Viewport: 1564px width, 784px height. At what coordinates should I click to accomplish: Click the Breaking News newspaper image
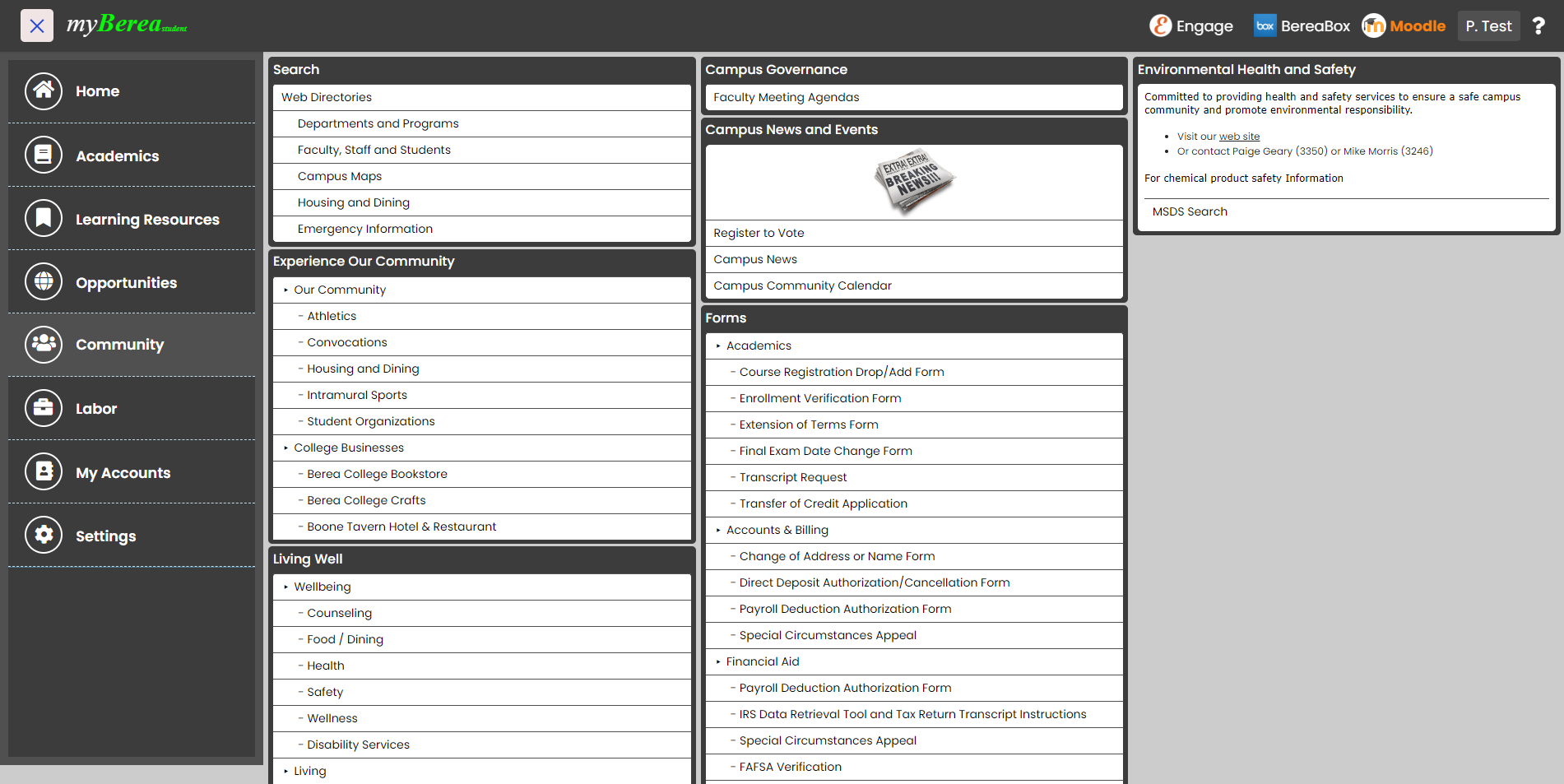coord(914,182)
